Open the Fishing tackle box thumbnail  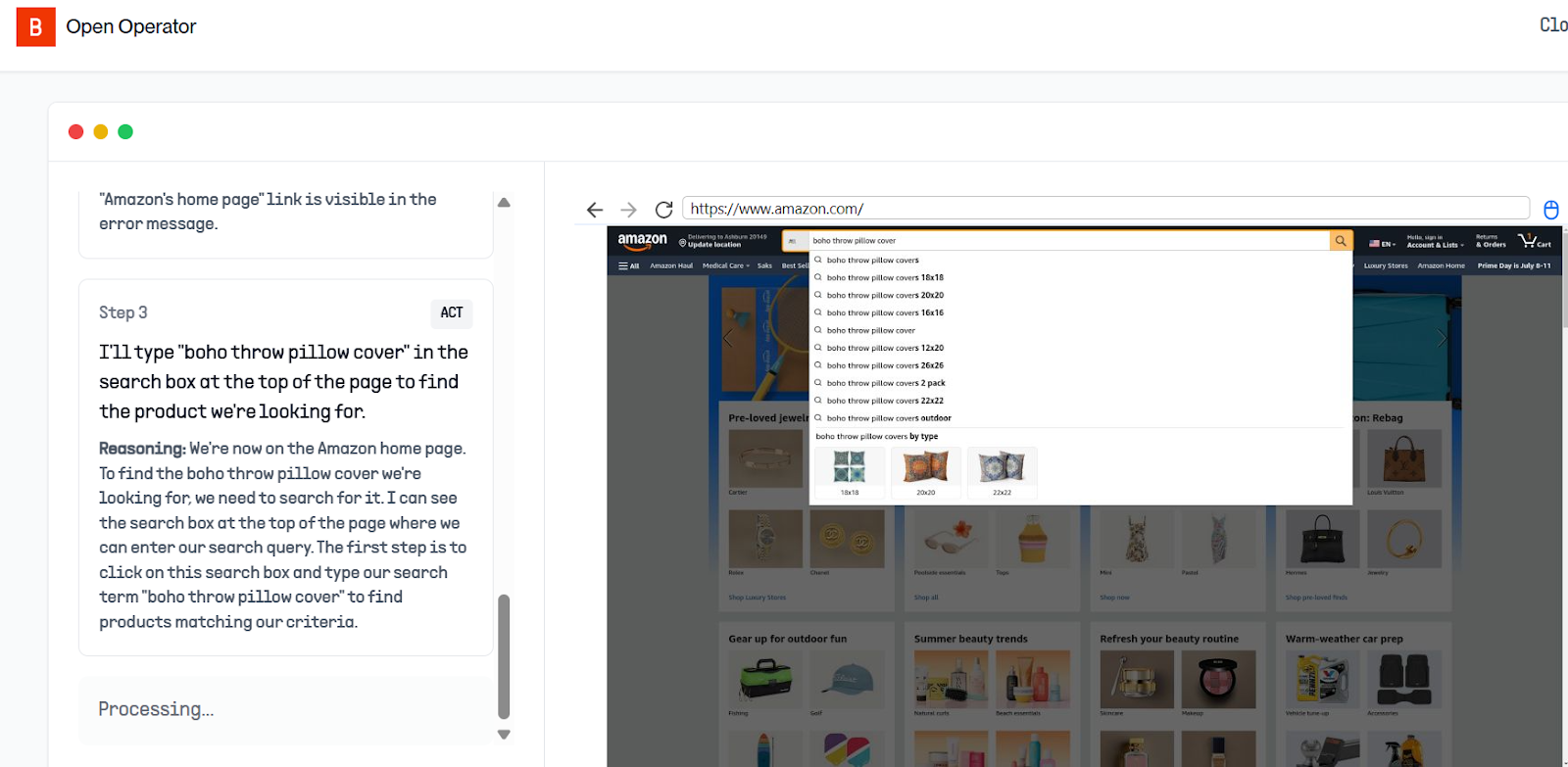[x=765, y=679]
